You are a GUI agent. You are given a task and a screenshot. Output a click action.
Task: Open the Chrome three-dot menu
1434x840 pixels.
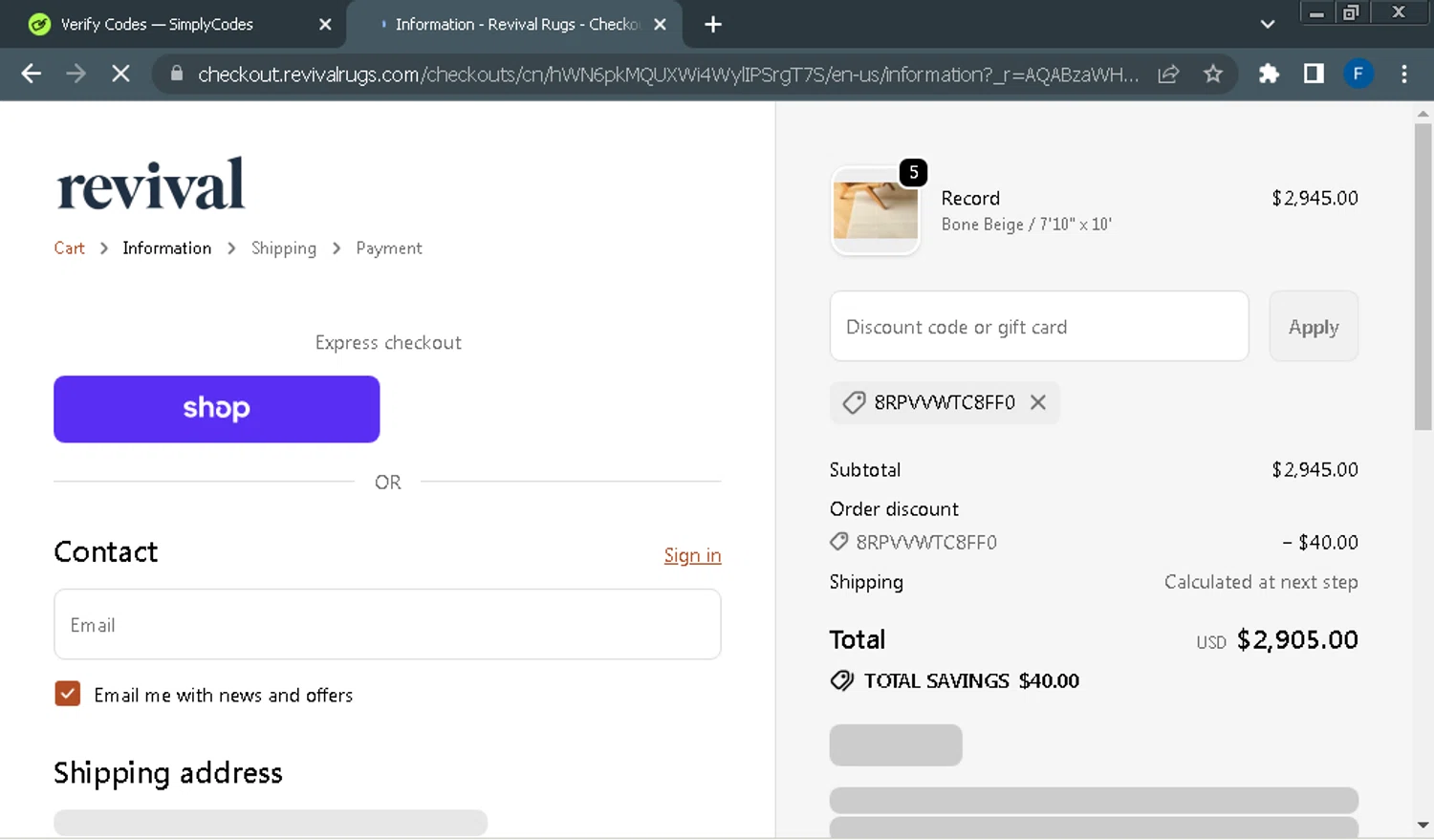pos(1403,74)
